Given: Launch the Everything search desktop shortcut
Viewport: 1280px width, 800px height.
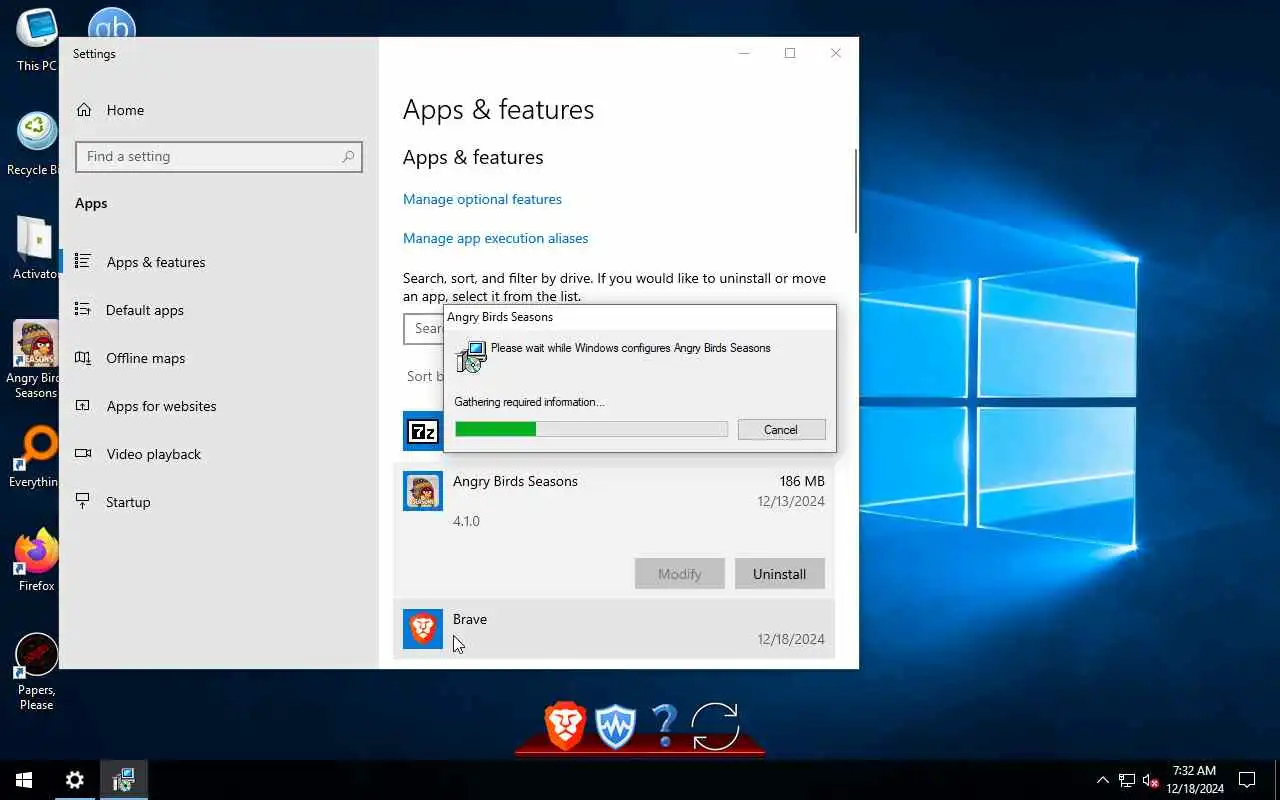Looking at the screenshot, I should (35, 458).
